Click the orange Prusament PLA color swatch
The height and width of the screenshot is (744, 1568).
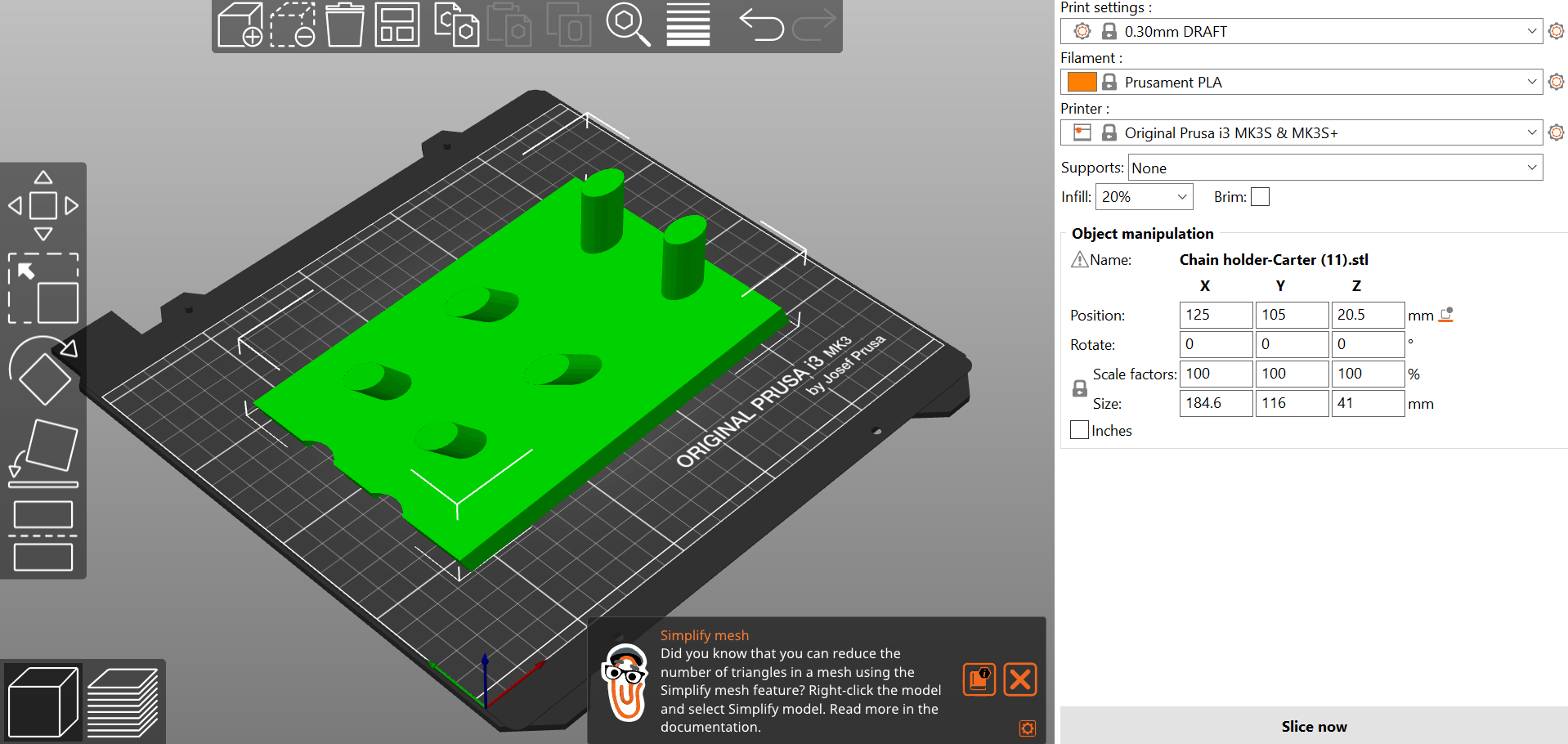pyautogui.click(x=1081, y=82)
